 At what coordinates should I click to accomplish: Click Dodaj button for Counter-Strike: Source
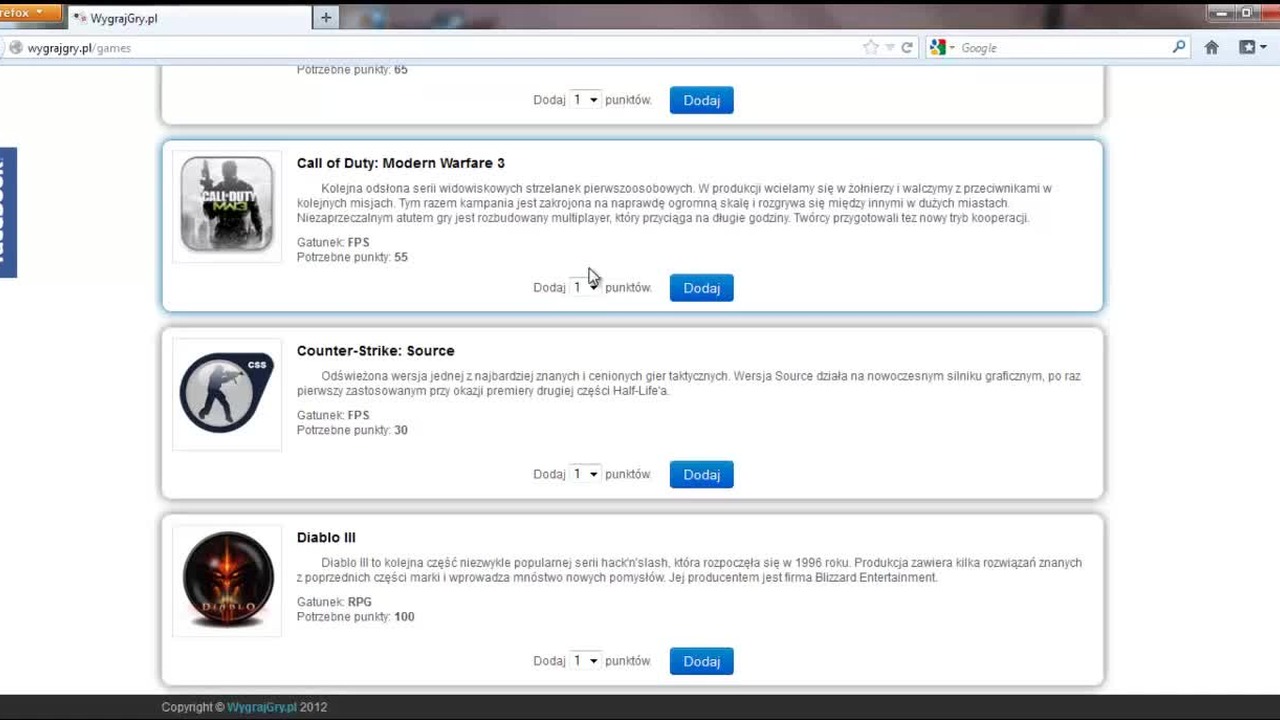coord(701,475)
